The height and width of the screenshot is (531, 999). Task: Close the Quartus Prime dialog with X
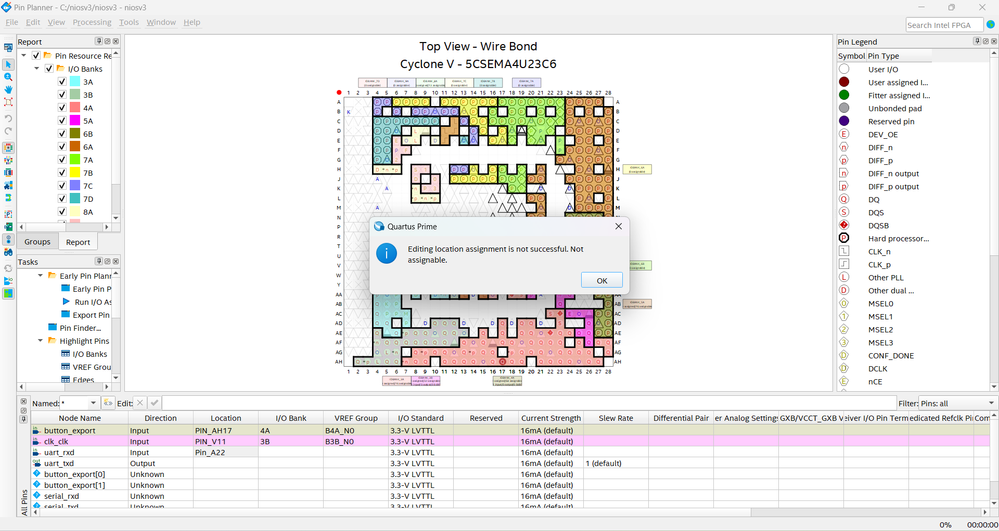point(618,226)
